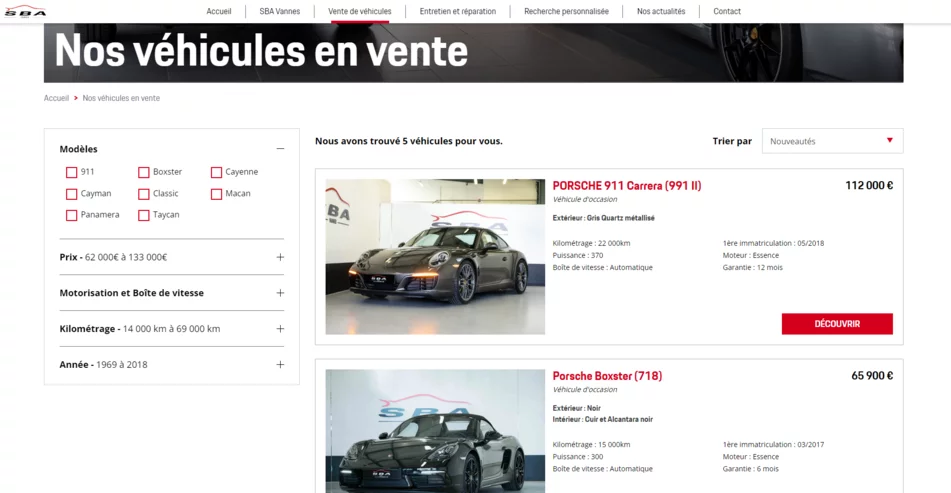Click the SBA logo in header

click(x=25, y=11)
